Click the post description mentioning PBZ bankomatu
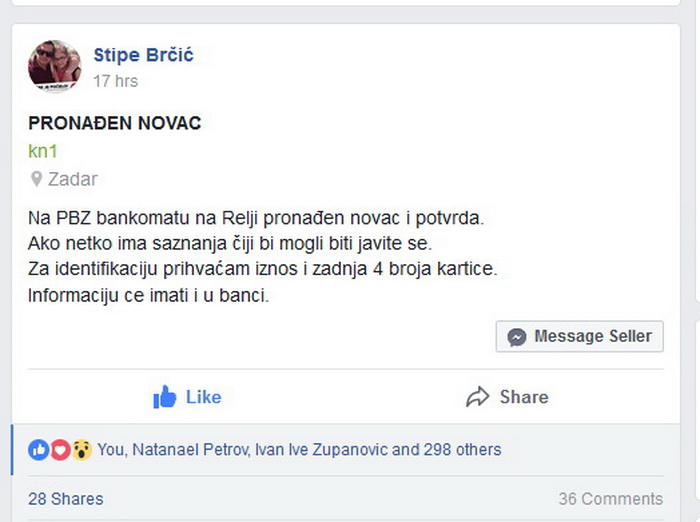Viewport: 700px width, 522px height. 262,256
